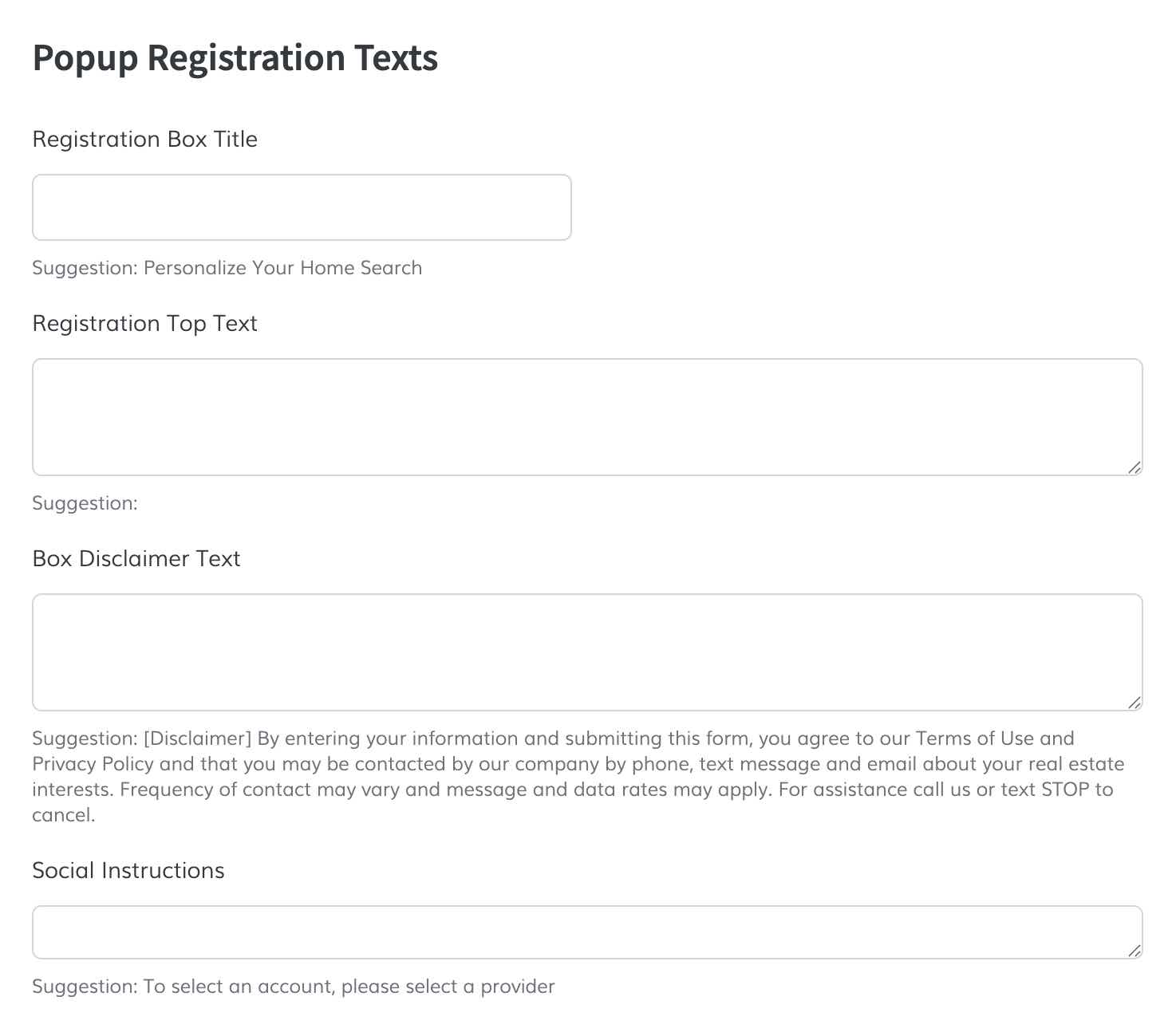
Task: Click the Personalize Your Home Search suggestion
Action: pyautogui.click(x=282, y=268)
